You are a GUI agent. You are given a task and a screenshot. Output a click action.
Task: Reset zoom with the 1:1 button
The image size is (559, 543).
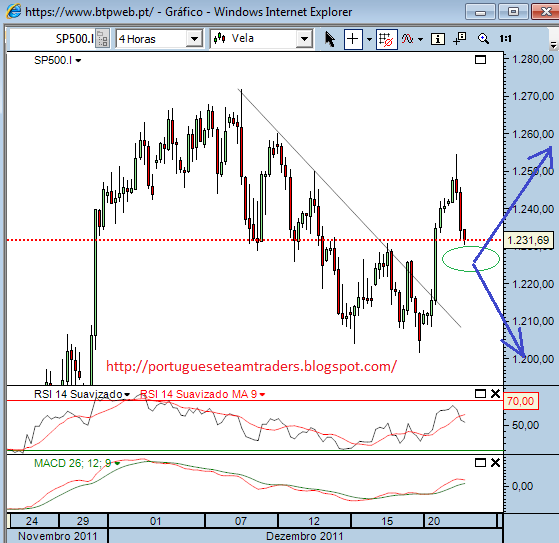506,39
